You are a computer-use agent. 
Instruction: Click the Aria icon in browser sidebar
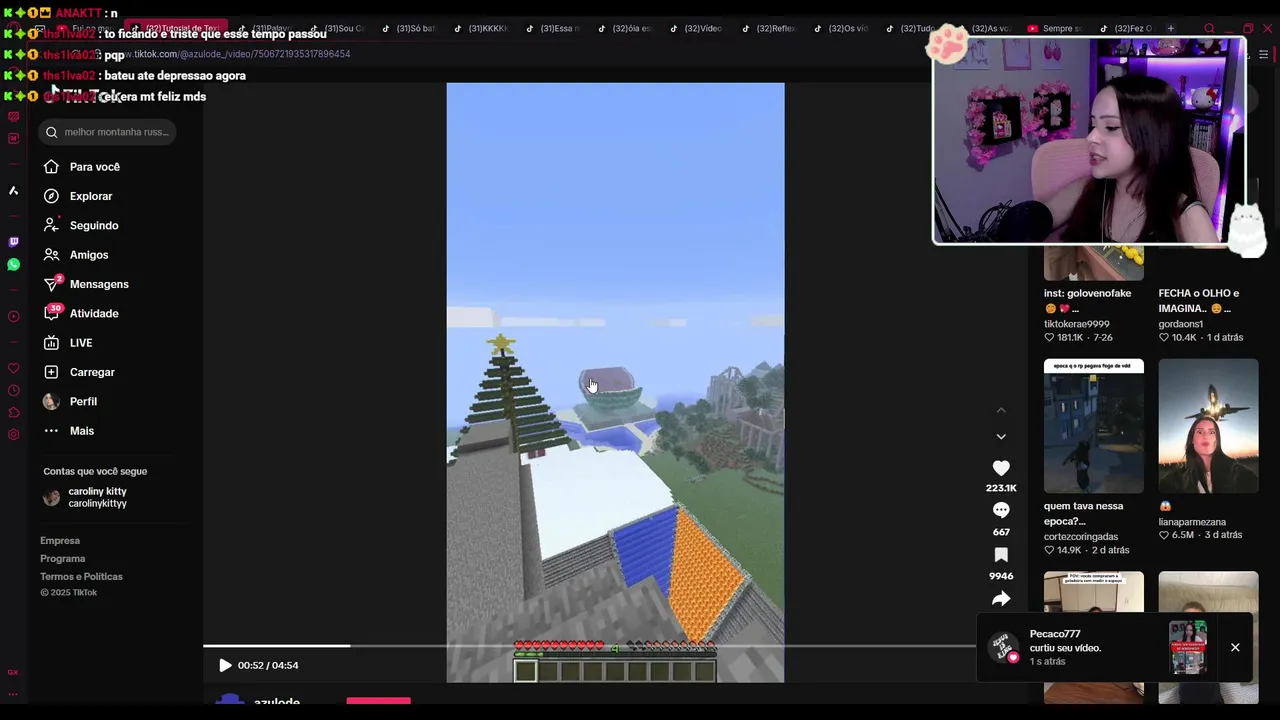tap(13, 190)
